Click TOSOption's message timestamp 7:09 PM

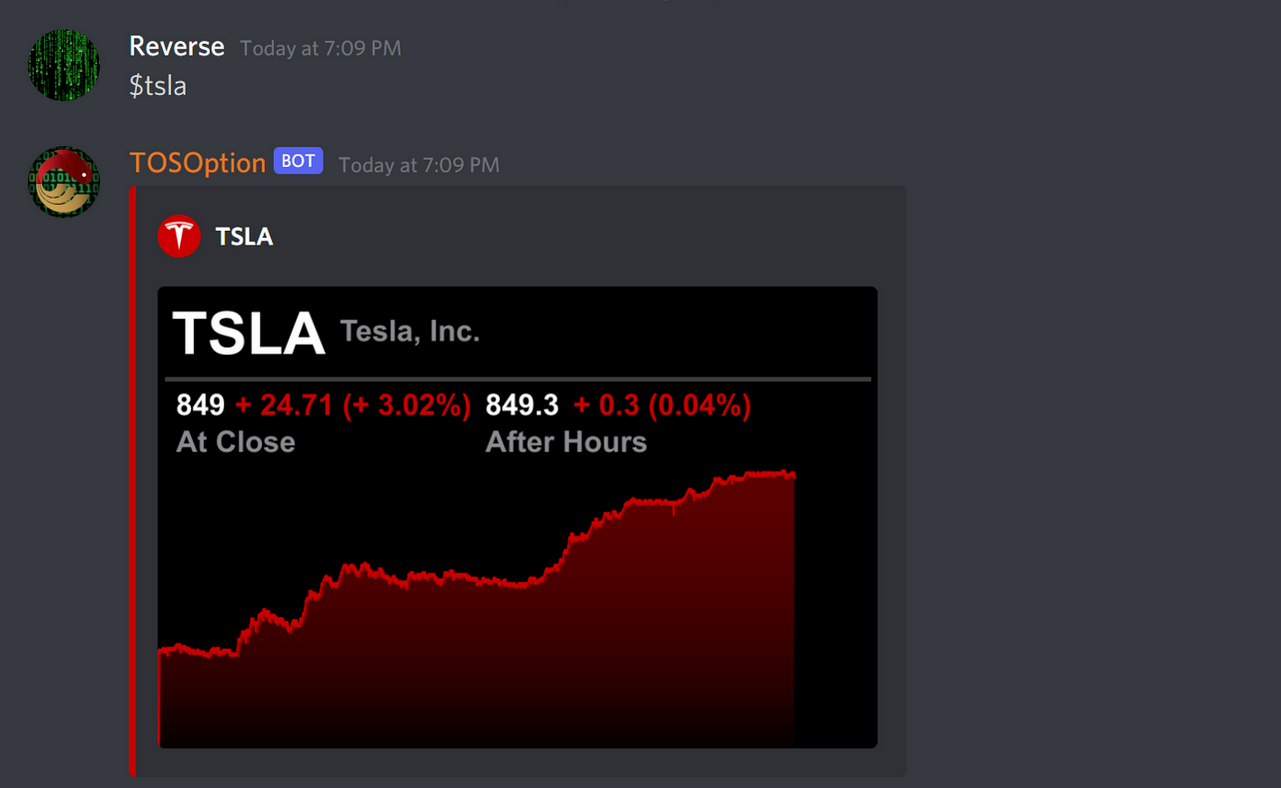coord(419,165)
